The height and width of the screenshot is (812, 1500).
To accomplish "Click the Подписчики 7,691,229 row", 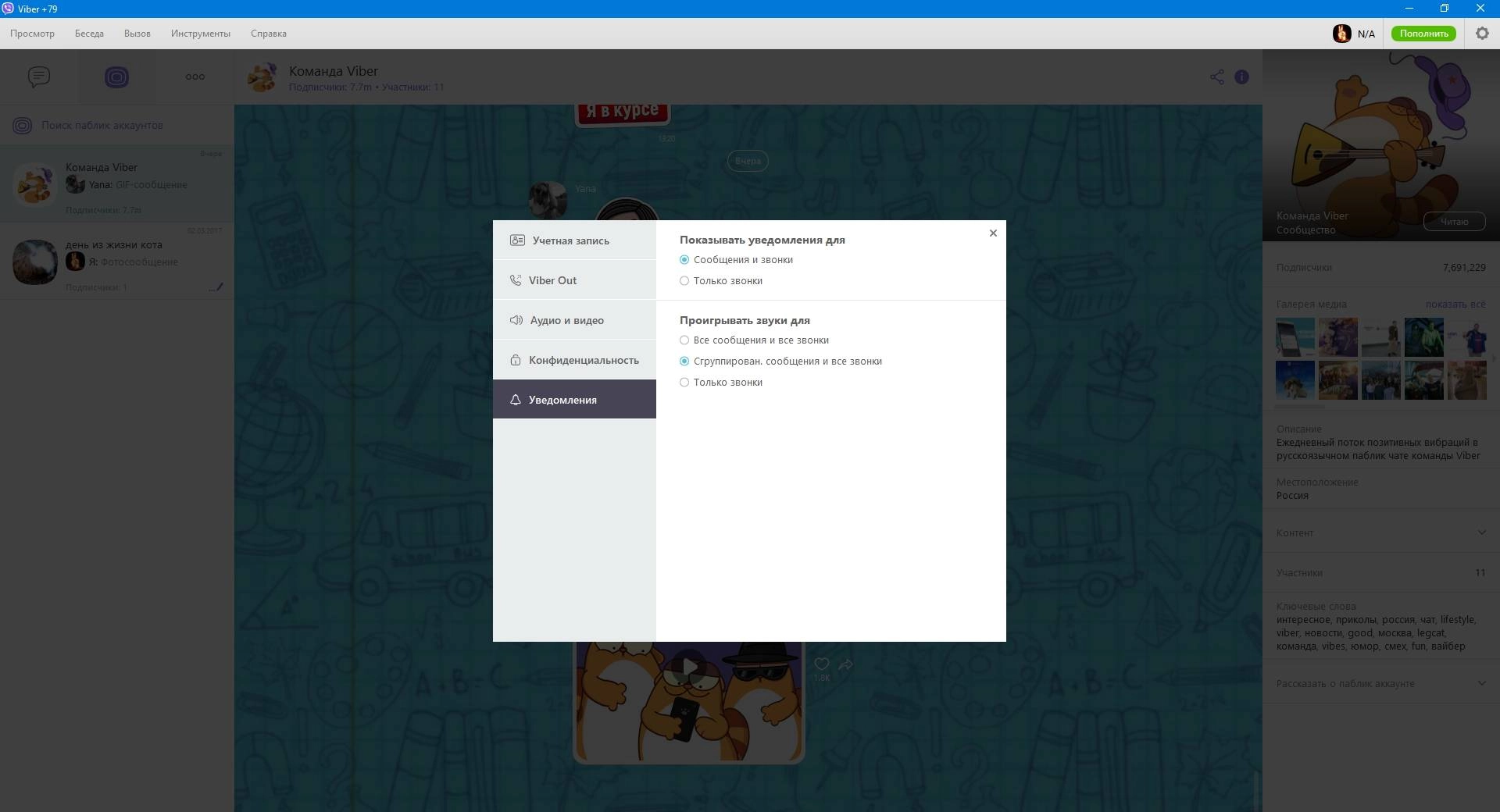I will pos(1381,267).
